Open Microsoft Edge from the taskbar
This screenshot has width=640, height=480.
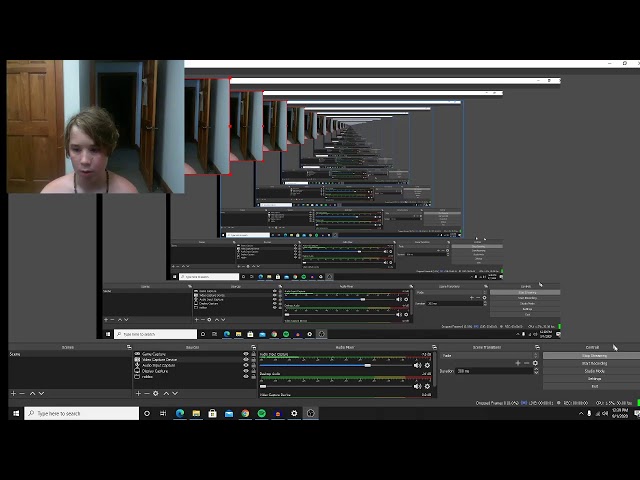click(180, 413)
